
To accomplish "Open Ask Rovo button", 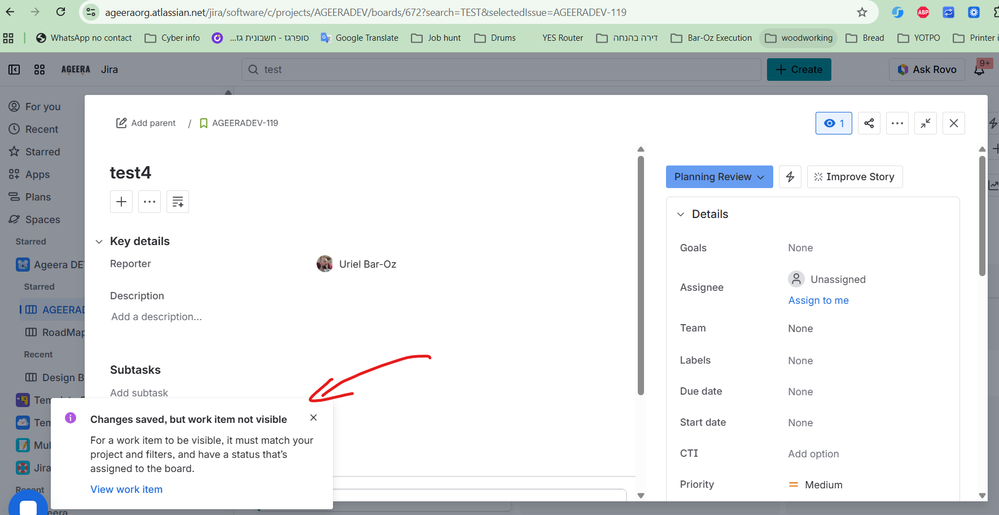I will 927,69.
